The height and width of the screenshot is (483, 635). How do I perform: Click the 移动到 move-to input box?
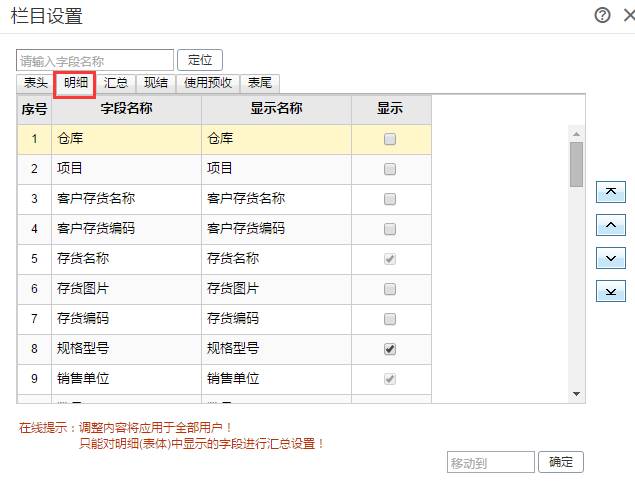coord(490,462)
